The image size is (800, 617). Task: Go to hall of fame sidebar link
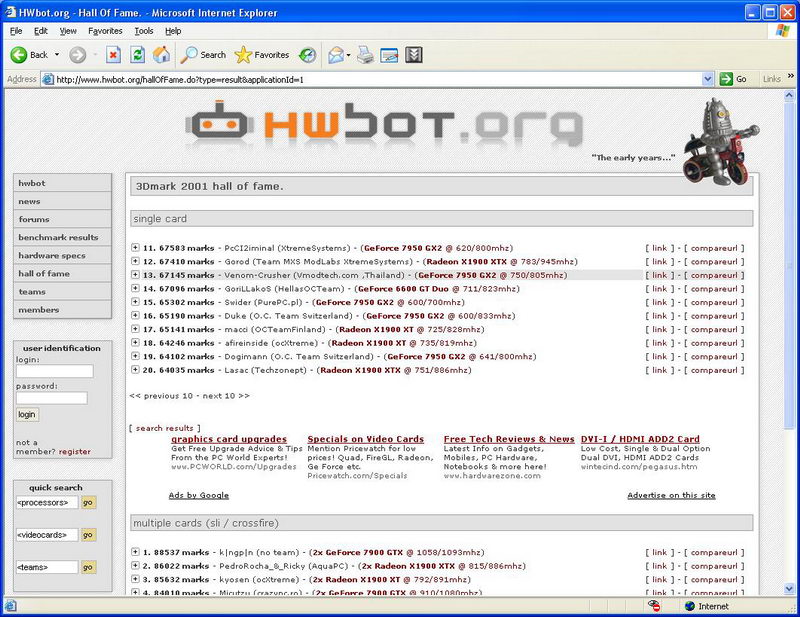click(62, 274)
